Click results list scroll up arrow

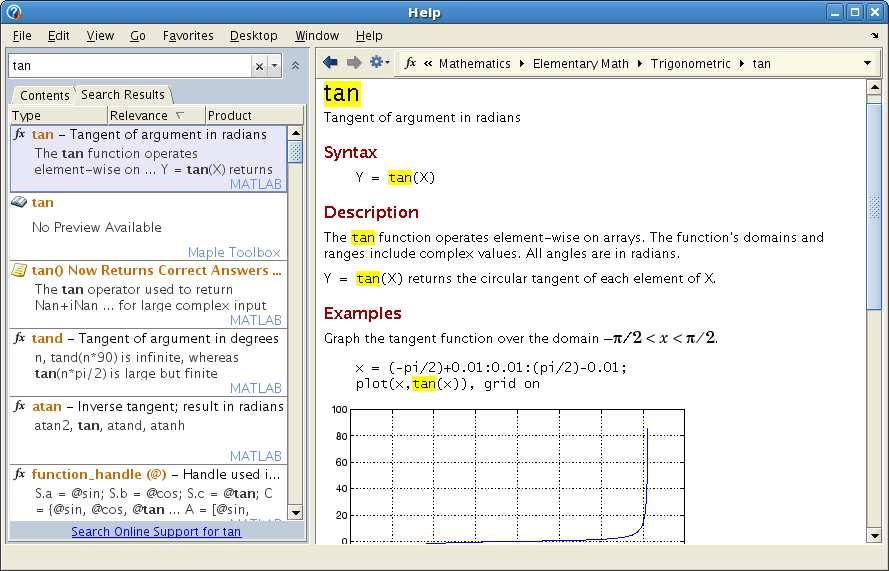point(295,133)
